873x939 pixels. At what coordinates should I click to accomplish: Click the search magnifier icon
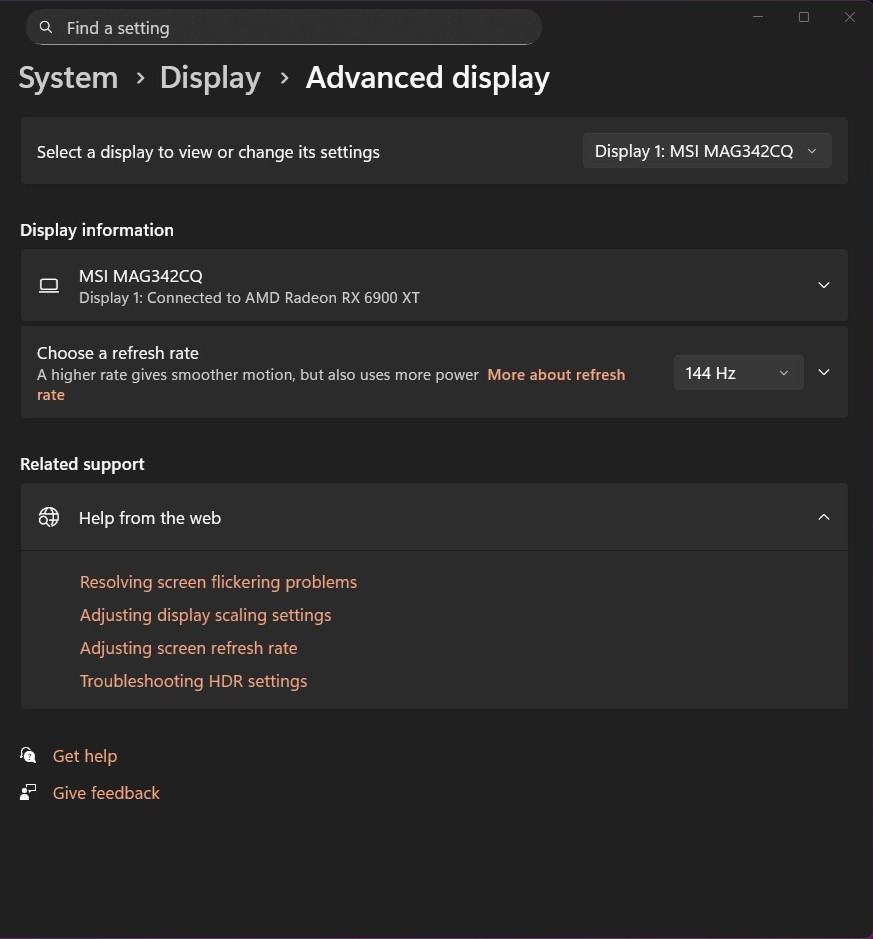(x=46, y=27)
